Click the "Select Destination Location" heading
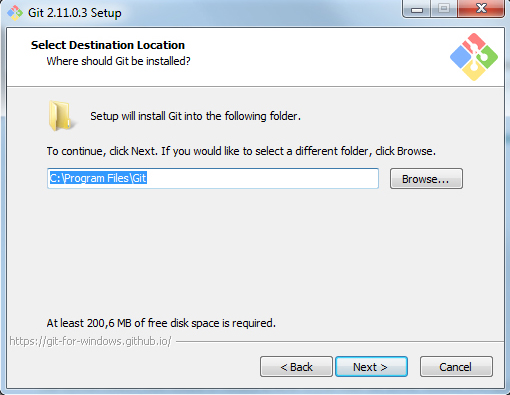This screenshot has height=395, width=510. (x=108, y=45)
